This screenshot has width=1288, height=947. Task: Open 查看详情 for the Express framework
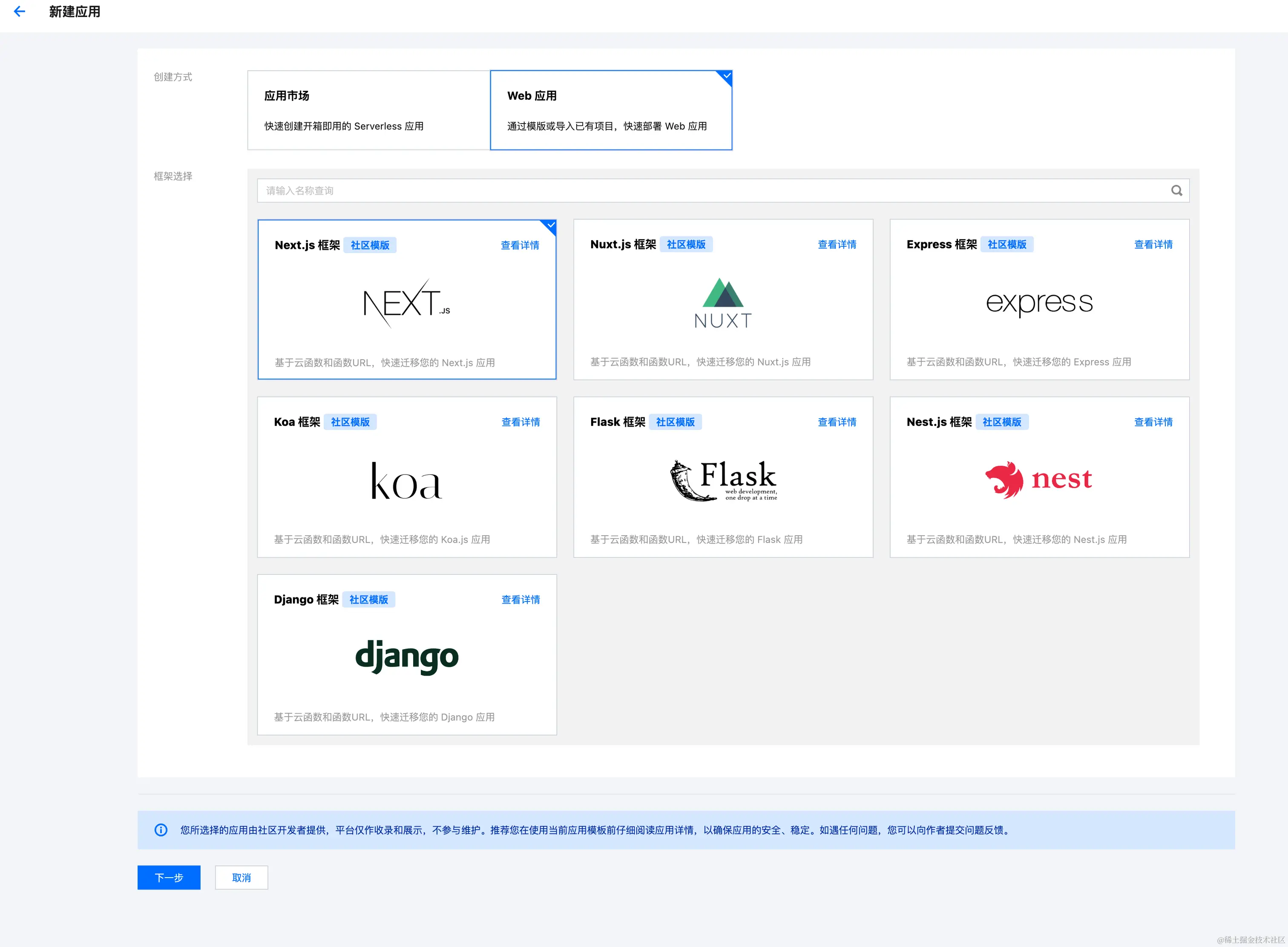(1153, 244)
